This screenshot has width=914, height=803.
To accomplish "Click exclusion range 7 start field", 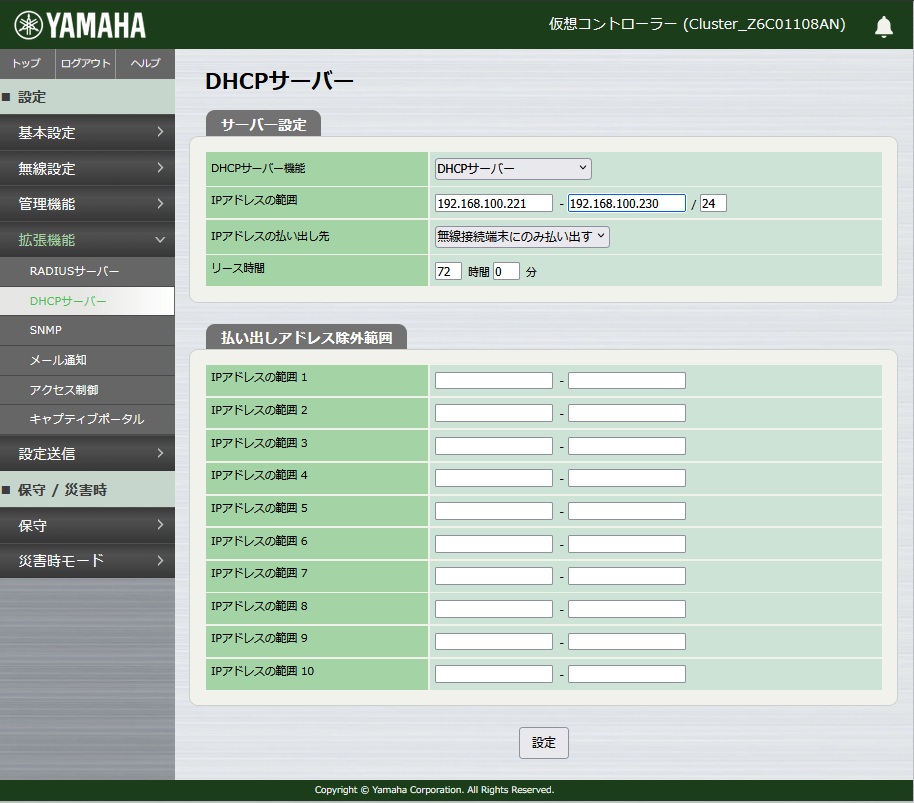I will pyautogui.click(x=494, y=576).
